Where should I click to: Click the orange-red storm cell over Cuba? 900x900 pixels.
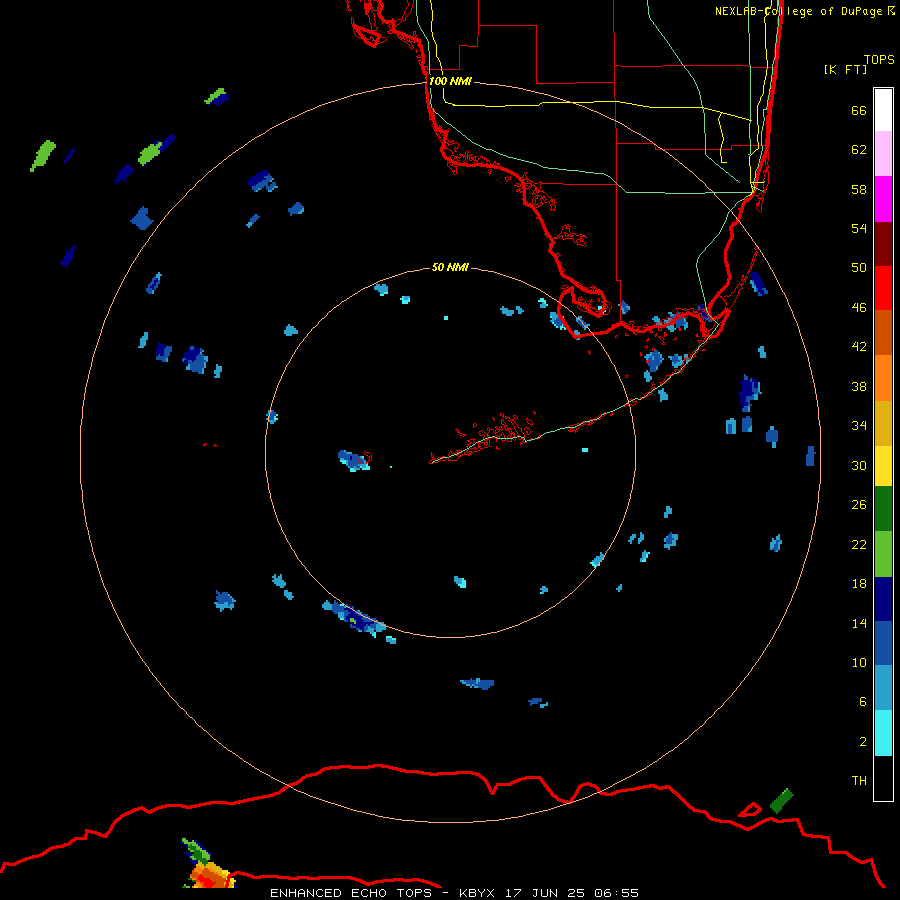(x=210, y=875)
